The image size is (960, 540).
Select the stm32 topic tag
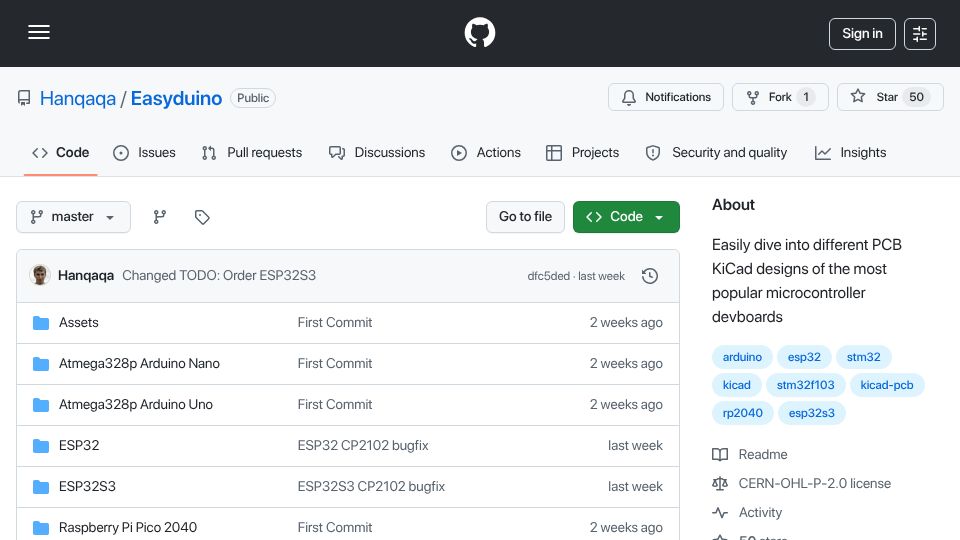(863, 357)
